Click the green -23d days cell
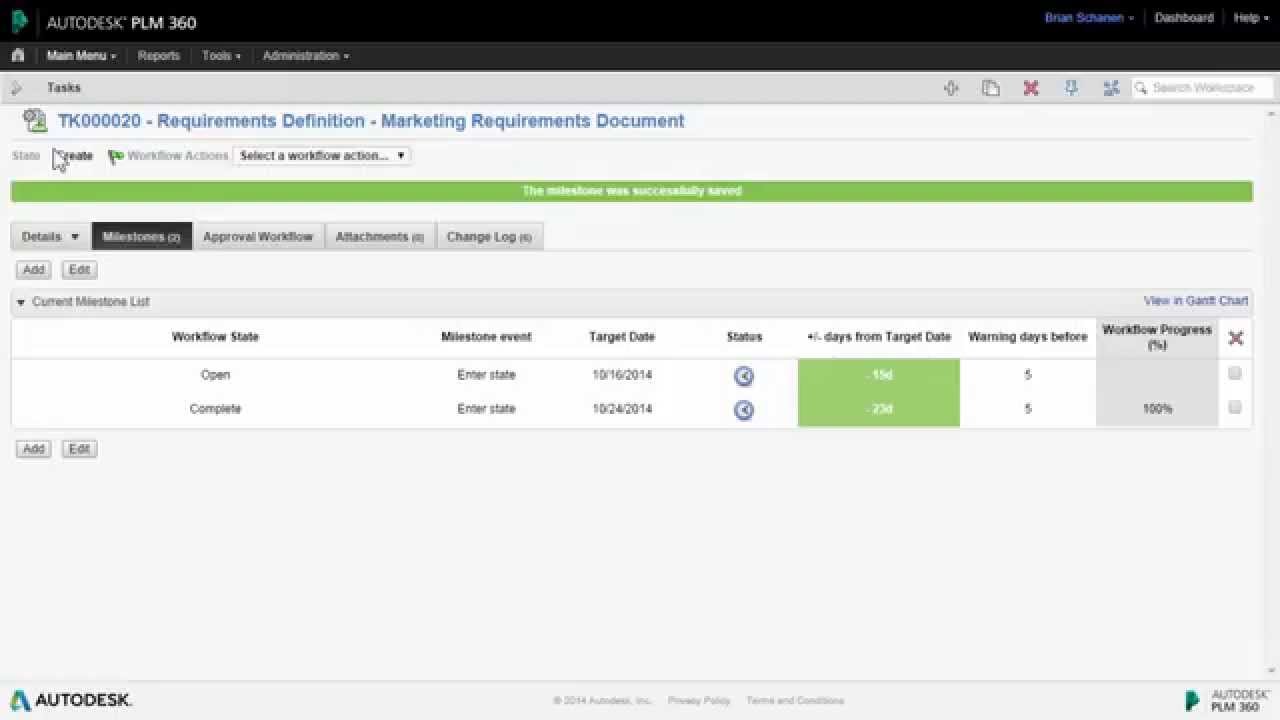Image resolution: width=1280 pixels, height=720 pixels. [879, 410]
